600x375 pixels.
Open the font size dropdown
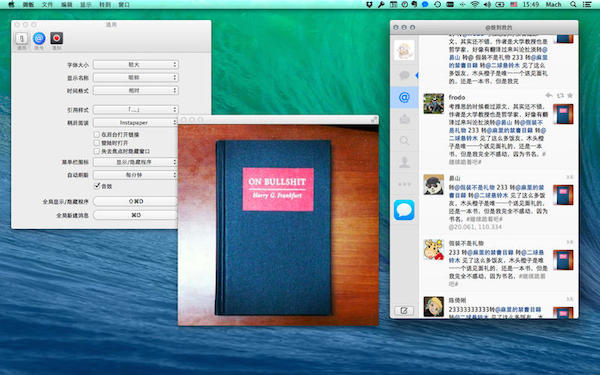pyautogui.click(x=136, y=65)
